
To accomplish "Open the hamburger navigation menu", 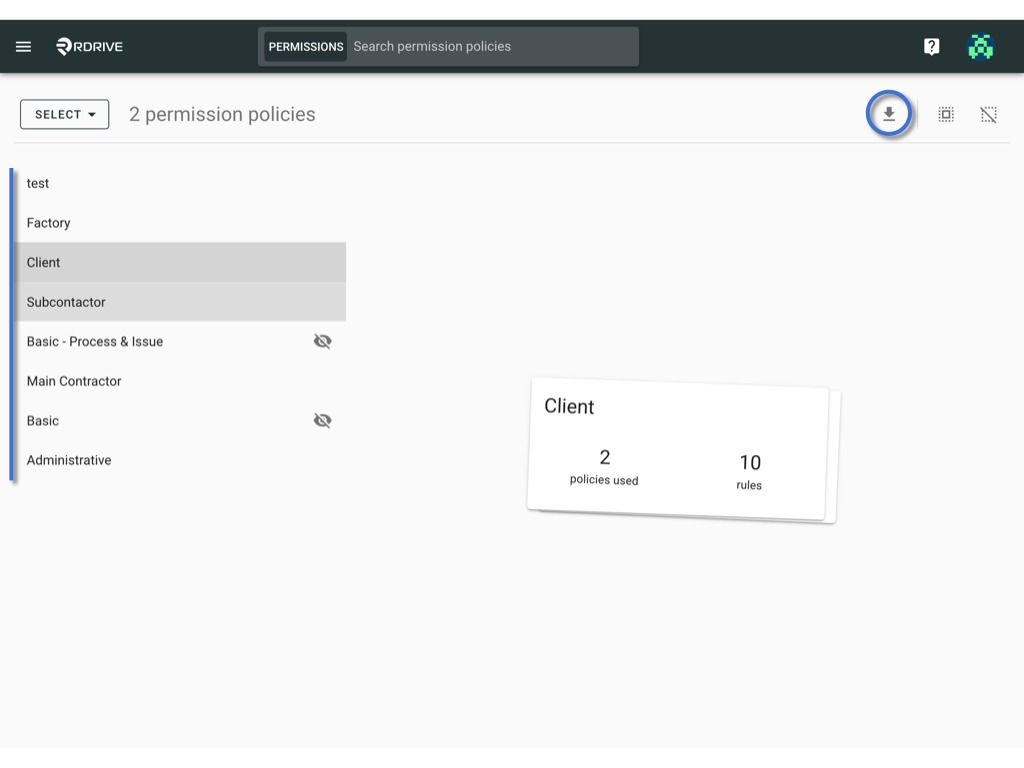I will 24,46.
